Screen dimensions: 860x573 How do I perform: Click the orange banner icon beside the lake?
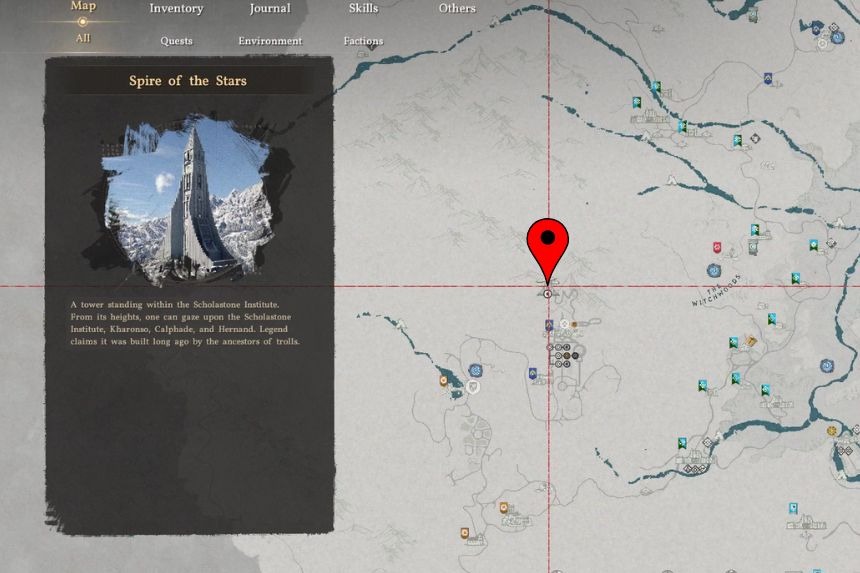click(443, 380)
